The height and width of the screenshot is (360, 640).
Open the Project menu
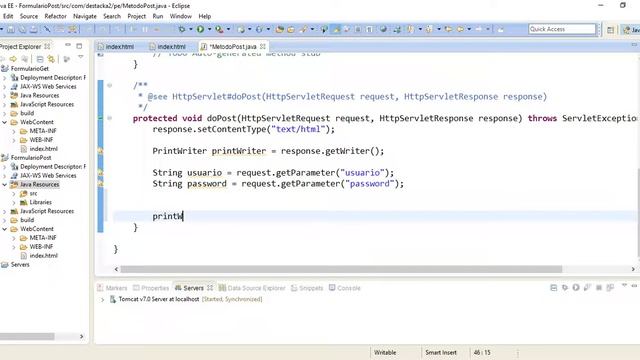tap(136, 16)
